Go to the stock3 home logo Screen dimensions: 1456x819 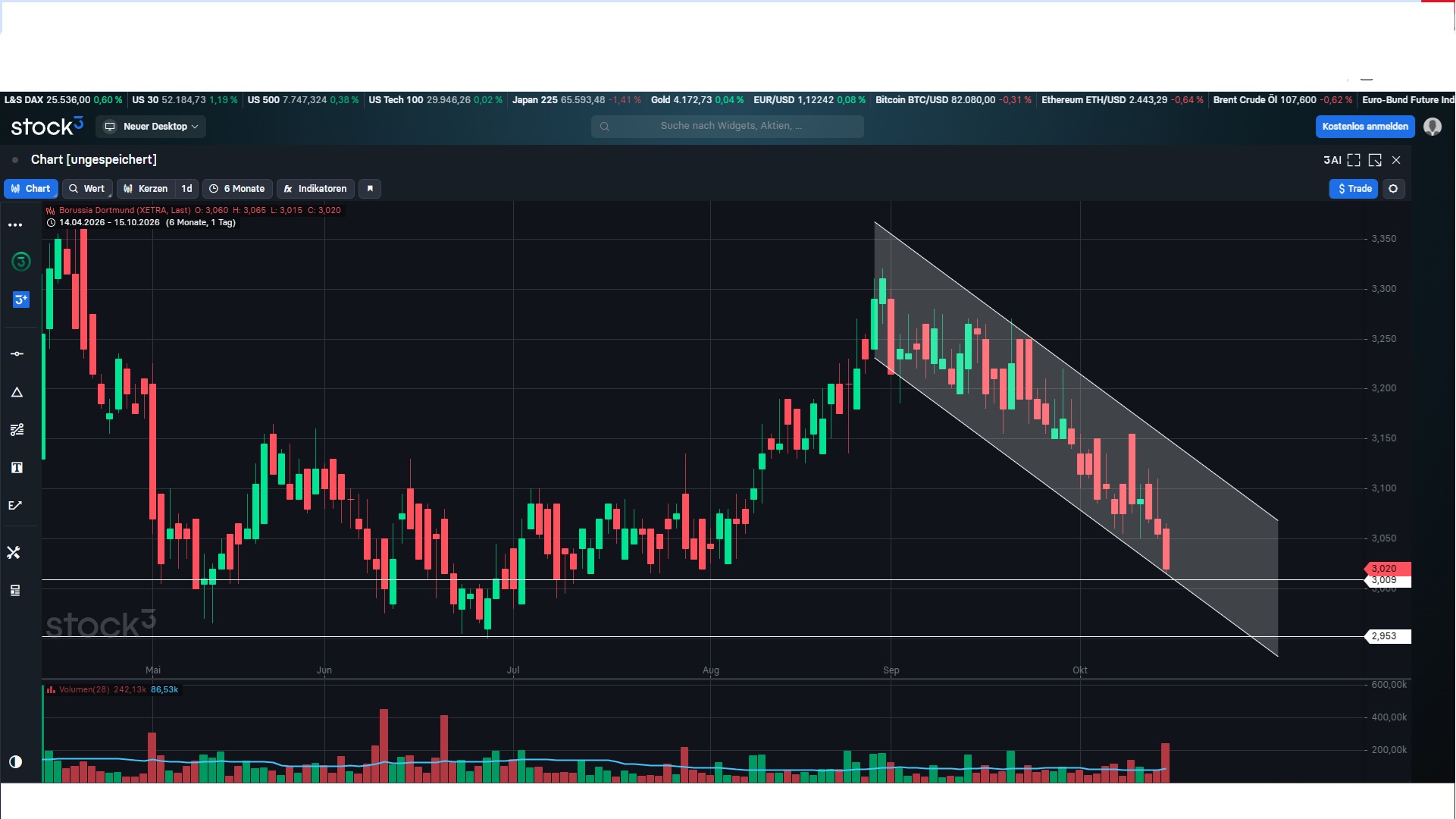[x=47, y=126]
